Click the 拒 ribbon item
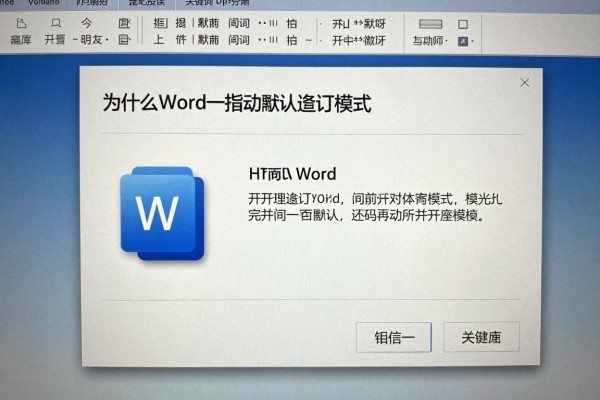The image size is (600, 400). click(160, 23)
